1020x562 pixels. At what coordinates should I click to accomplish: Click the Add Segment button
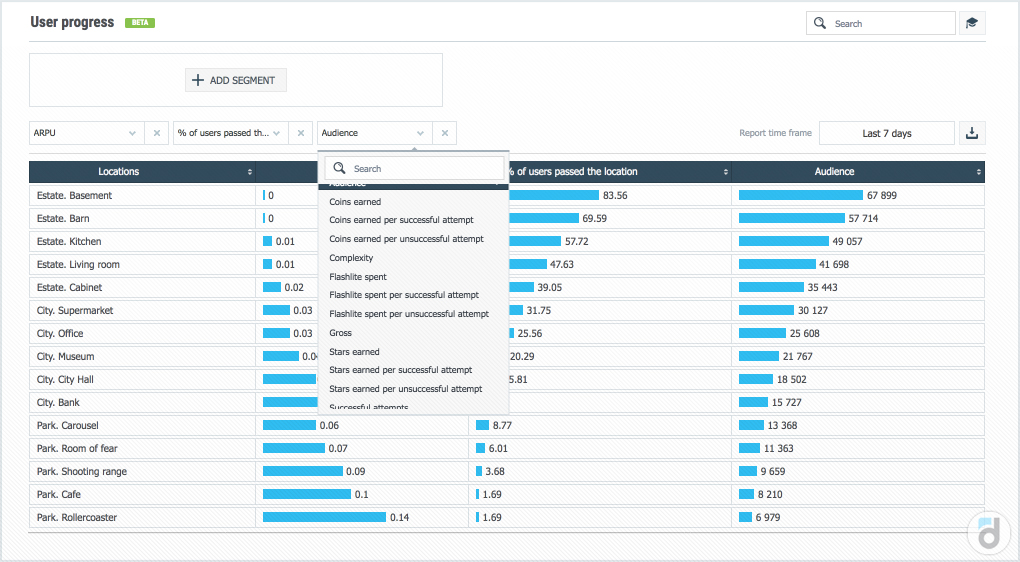pos(236,80)
